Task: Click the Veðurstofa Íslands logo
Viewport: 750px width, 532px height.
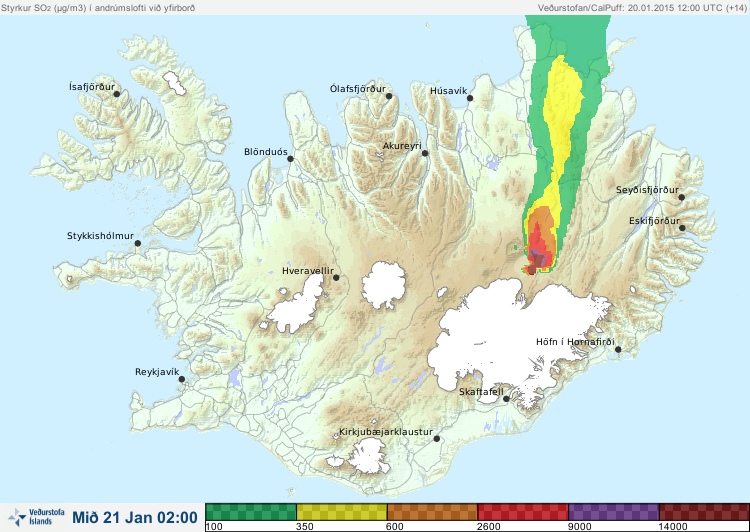Action: (36, 517)
